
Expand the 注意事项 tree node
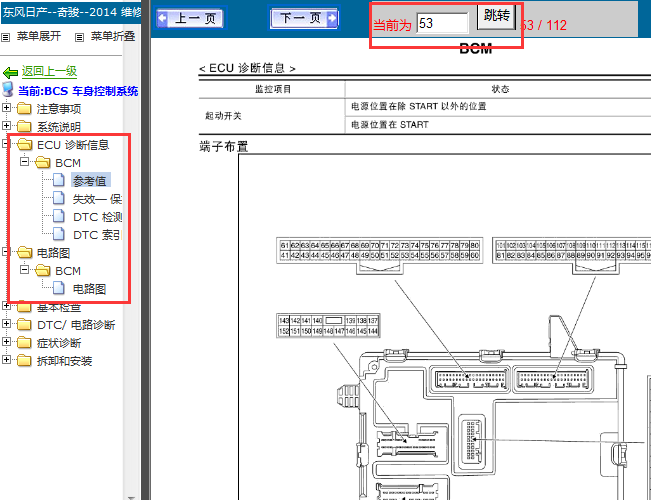(x=6, y=108)
